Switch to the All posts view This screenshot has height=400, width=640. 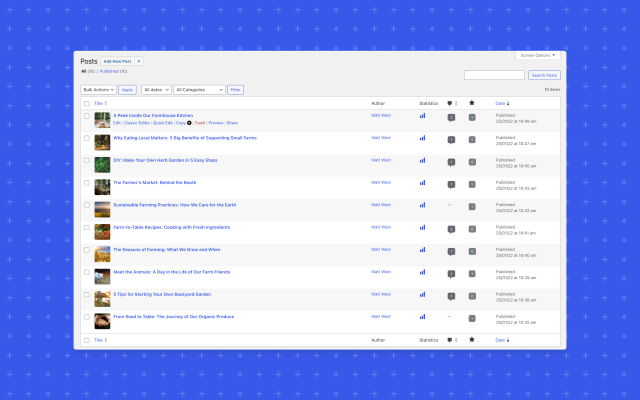tap(84, 72)
